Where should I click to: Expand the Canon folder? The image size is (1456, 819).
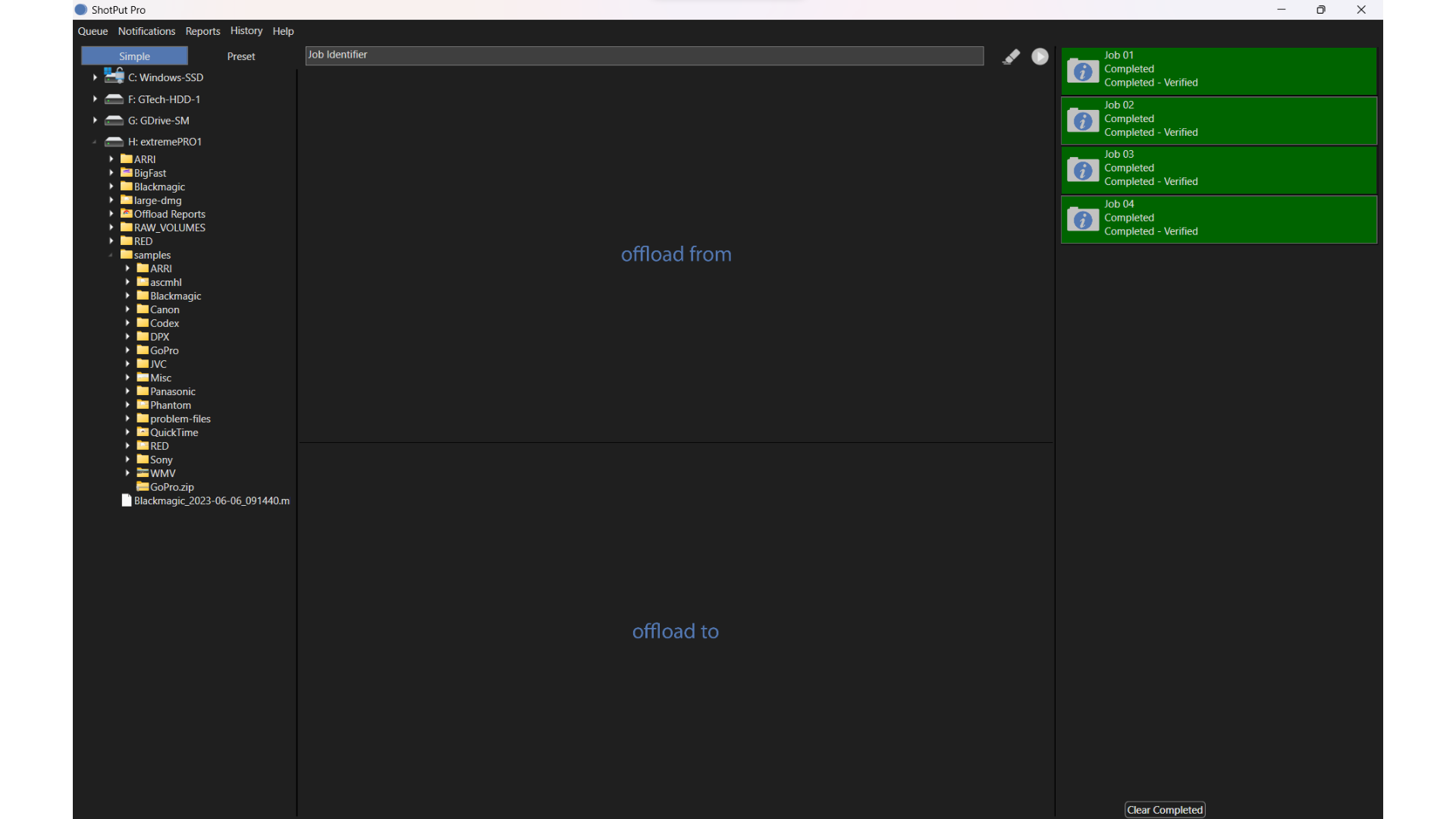point(127,309)
